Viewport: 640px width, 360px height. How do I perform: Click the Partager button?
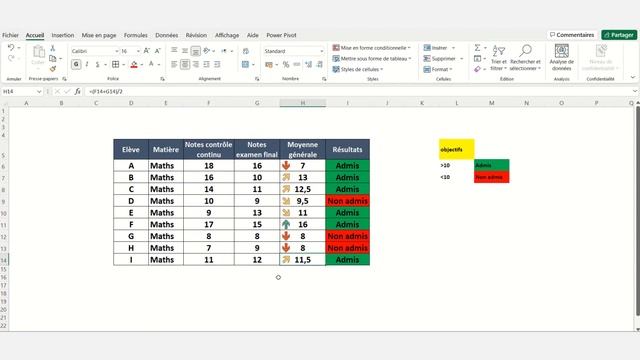(619, 35)
